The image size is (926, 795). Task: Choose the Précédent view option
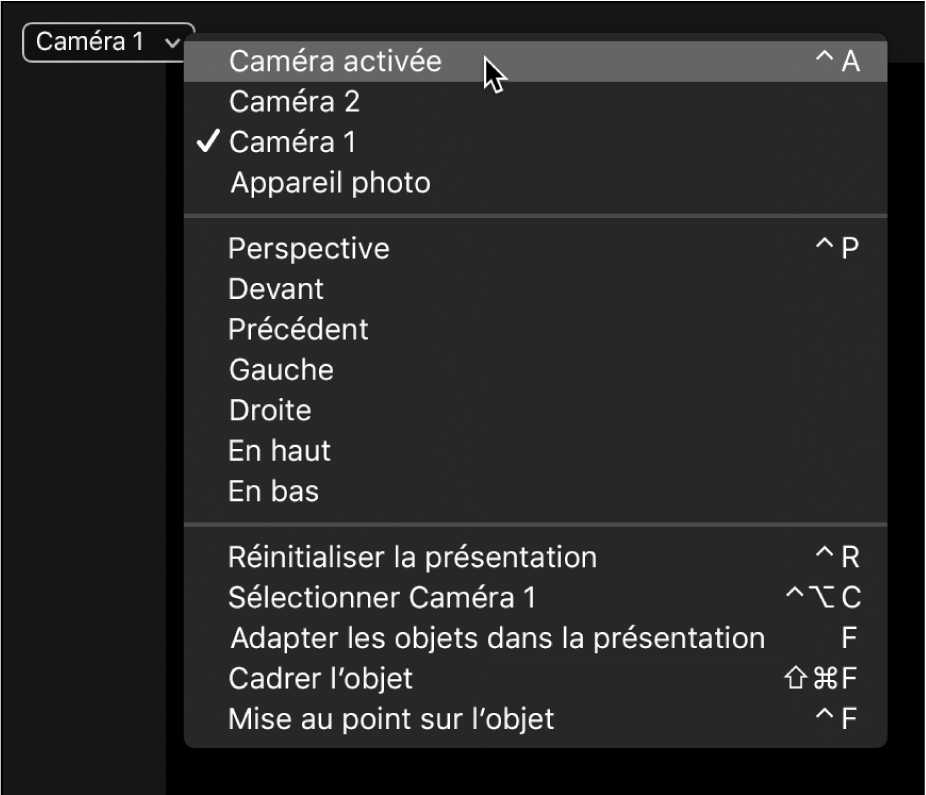point(300,329)
